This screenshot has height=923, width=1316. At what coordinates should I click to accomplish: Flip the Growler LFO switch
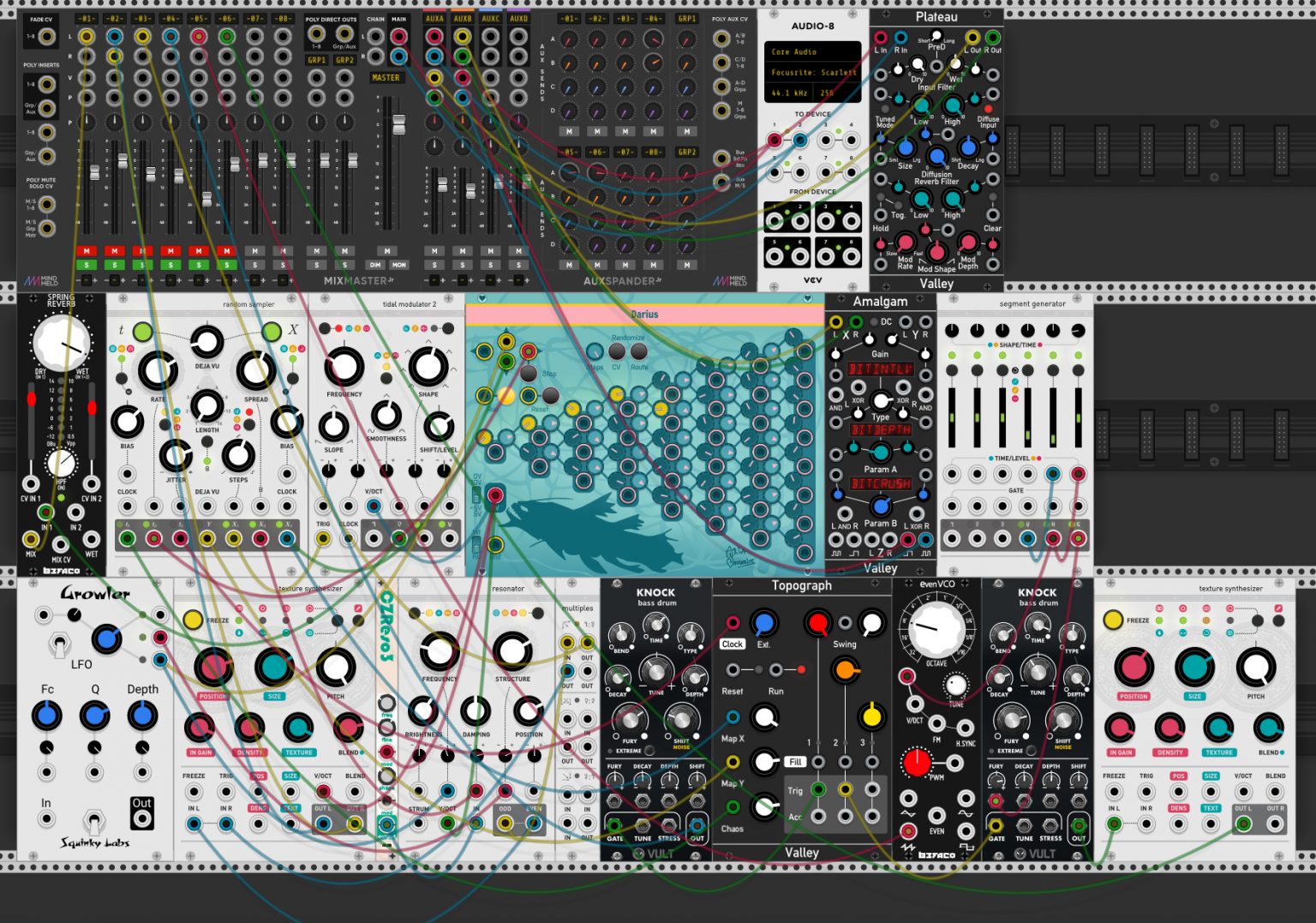59,644
